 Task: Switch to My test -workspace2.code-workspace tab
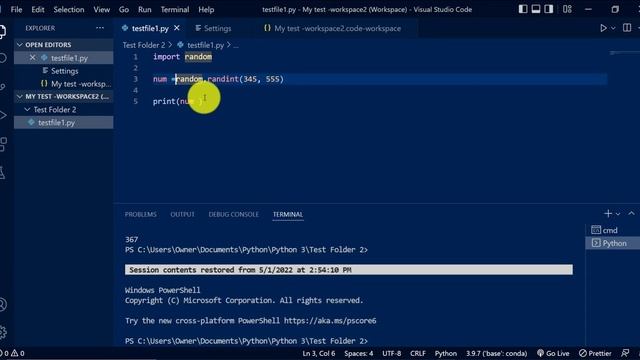click(332, 28)
